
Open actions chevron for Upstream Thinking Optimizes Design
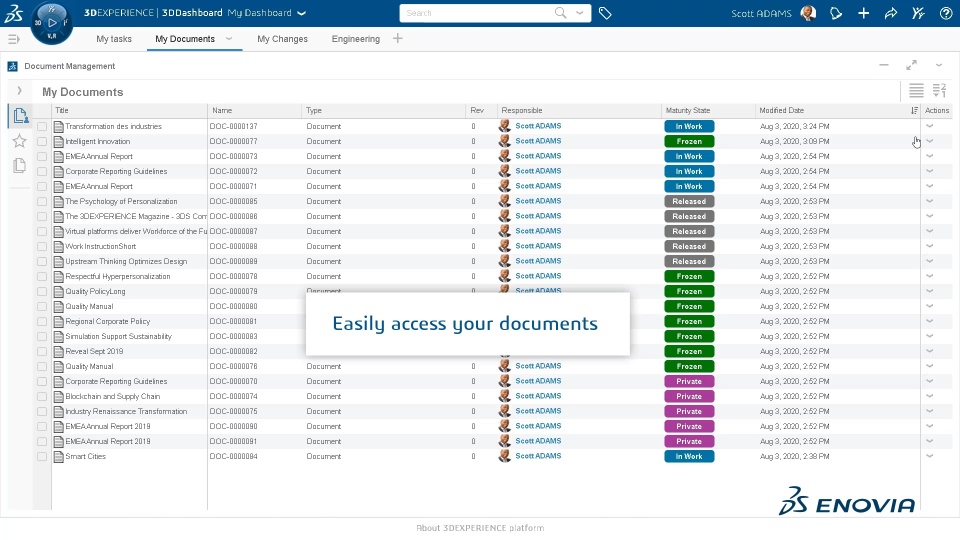(x=929, y=261)
